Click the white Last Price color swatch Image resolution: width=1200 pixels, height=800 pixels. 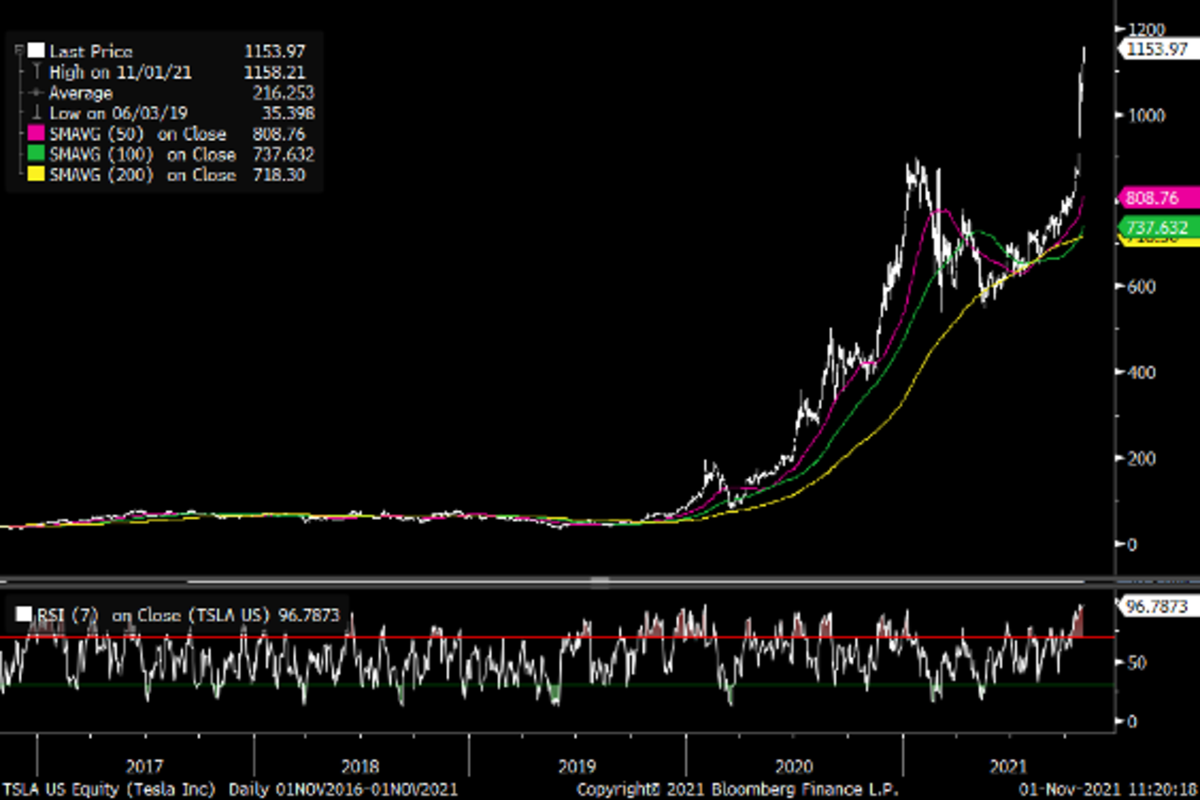coord(36,51)
